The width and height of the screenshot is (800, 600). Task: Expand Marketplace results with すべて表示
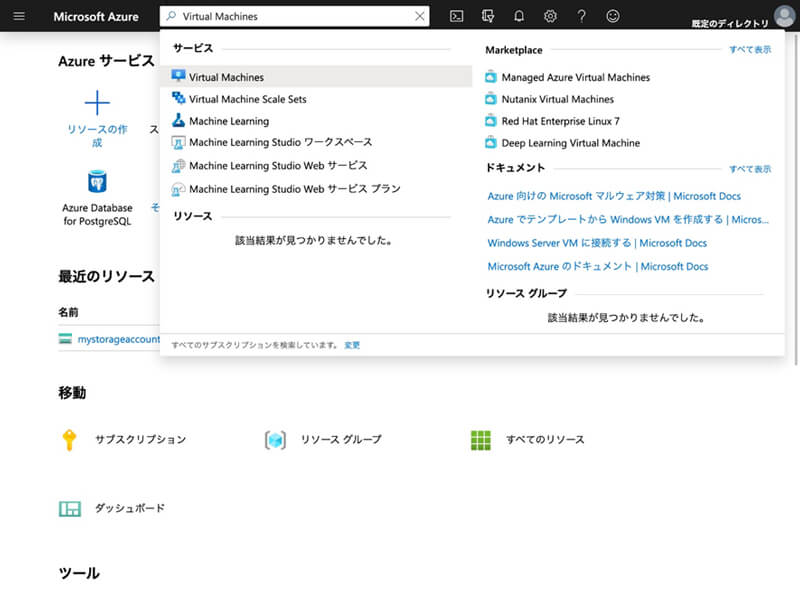point(750,49)
